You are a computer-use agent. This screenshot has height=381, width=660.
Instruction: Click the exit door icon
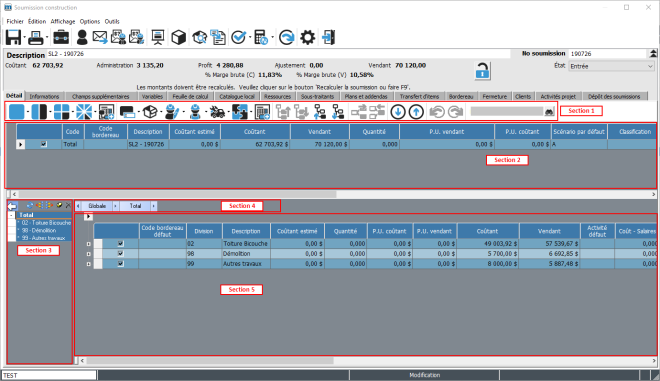[x=328, y=37]
